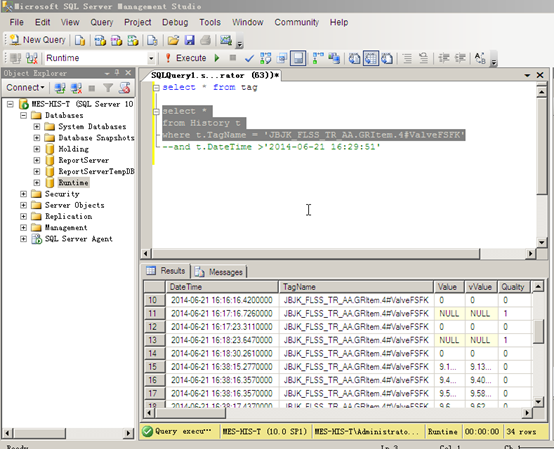The width and height of the screenshot is (554, 449).
Task: Open the Query menu
Action: coord(101,22)
